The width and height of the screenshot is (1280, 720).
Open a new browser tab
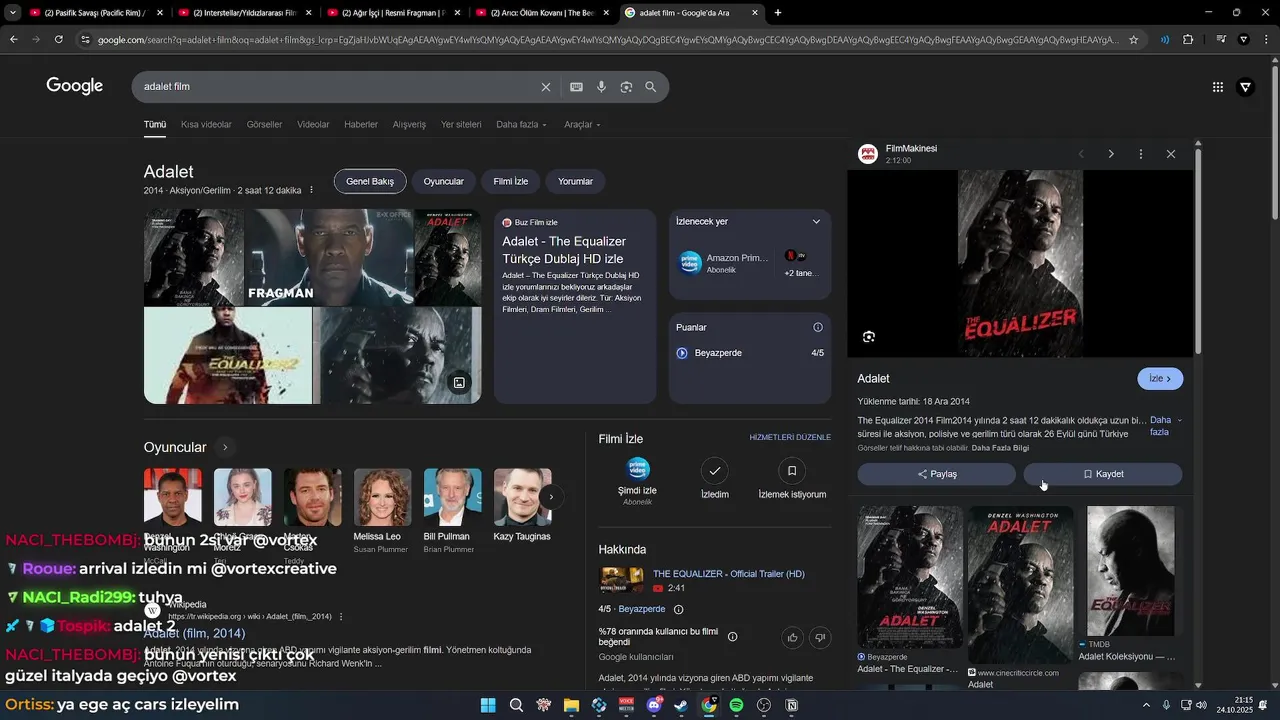(x=778, y=13)
